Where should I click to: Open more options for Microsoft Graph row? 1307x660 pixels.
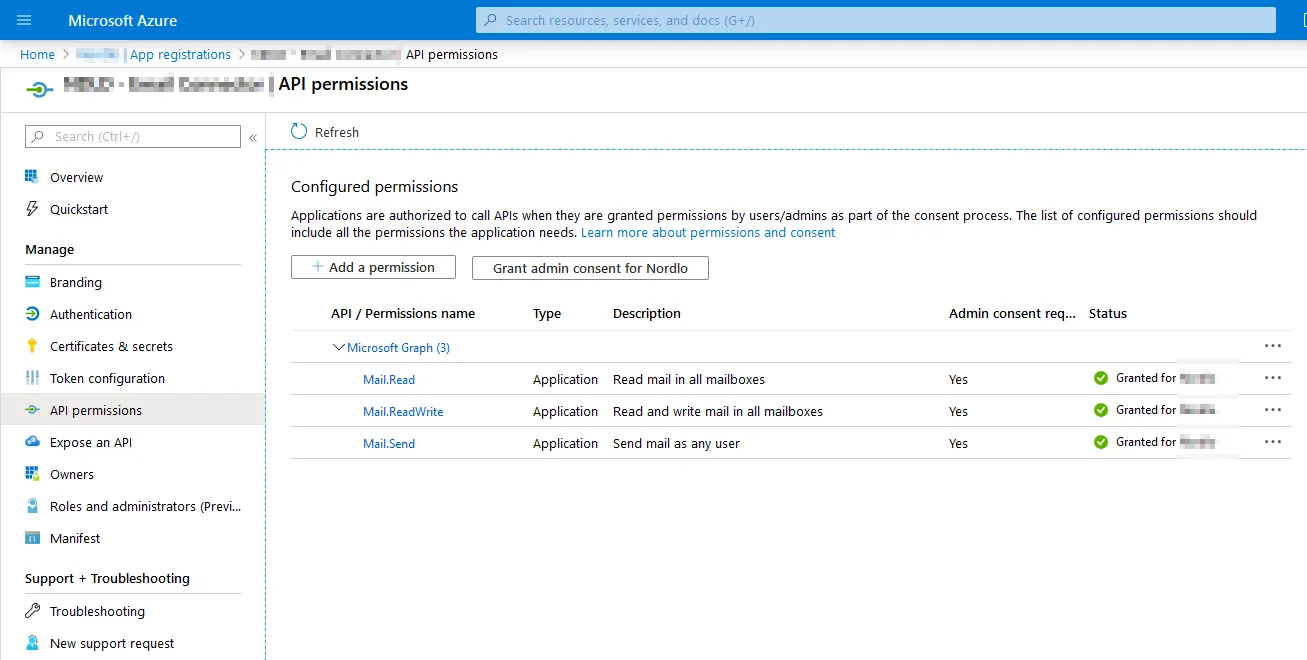[1272, 346]
